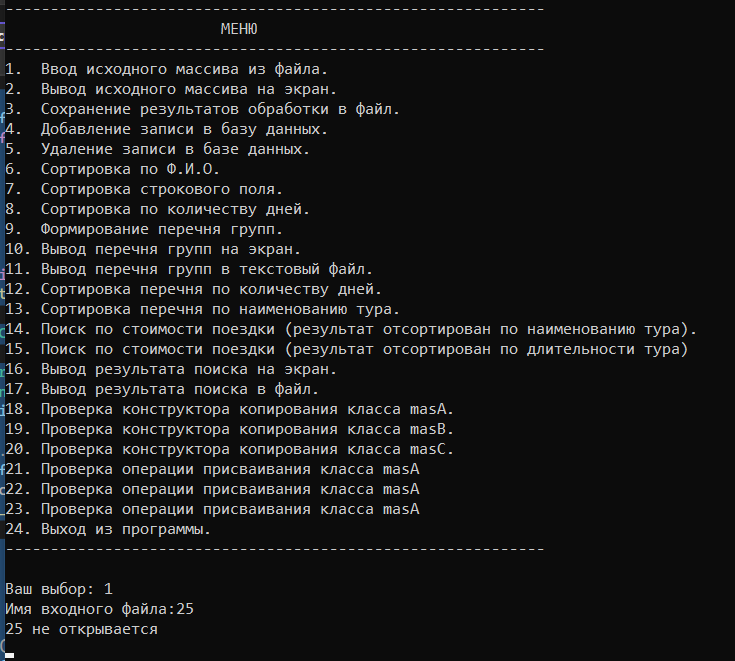Select line 15 search sorted by tour duration
This screenshot has height=661, width=735.
coord(346,349)
